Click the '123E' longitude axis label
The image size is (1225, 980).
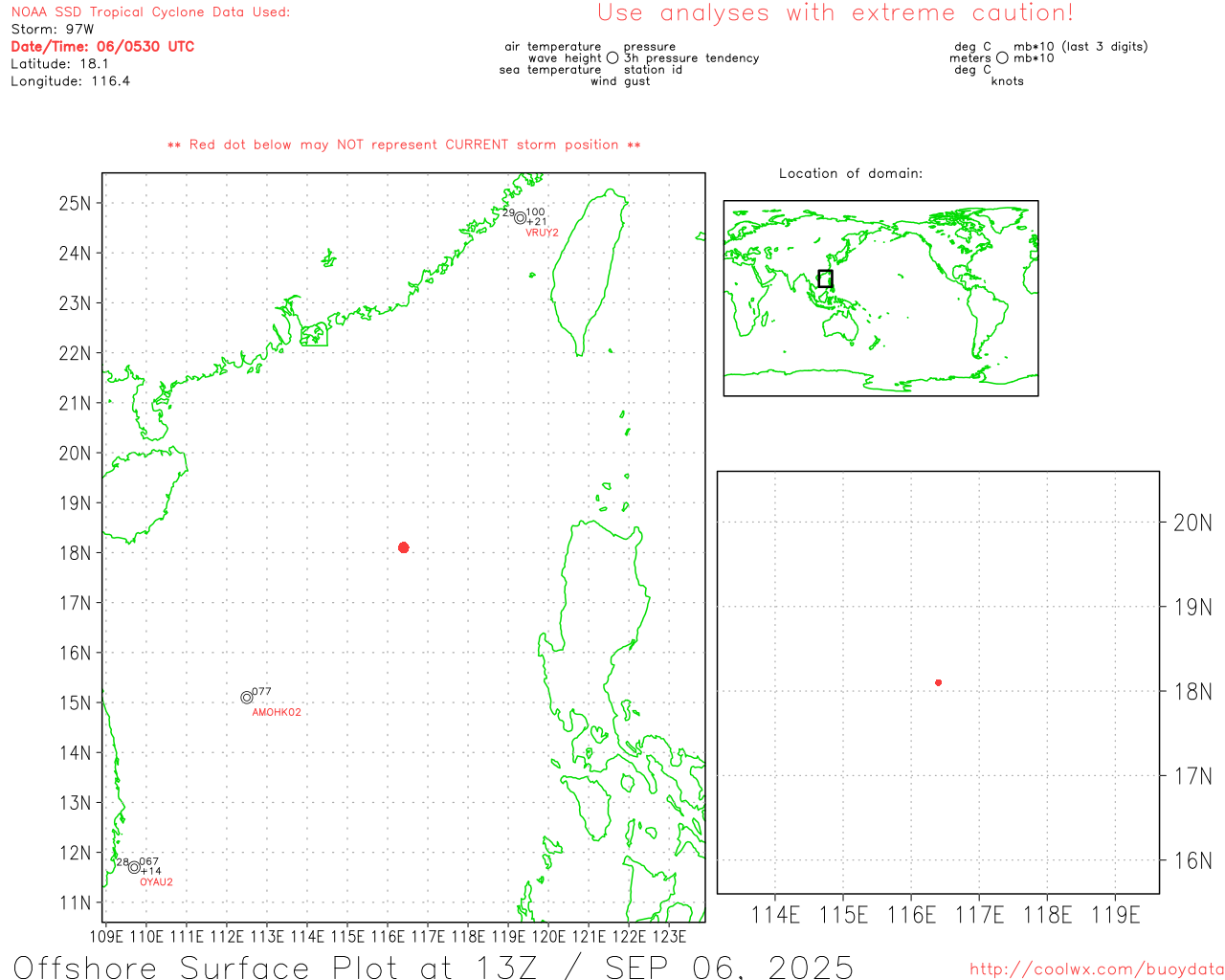point(669,936)
